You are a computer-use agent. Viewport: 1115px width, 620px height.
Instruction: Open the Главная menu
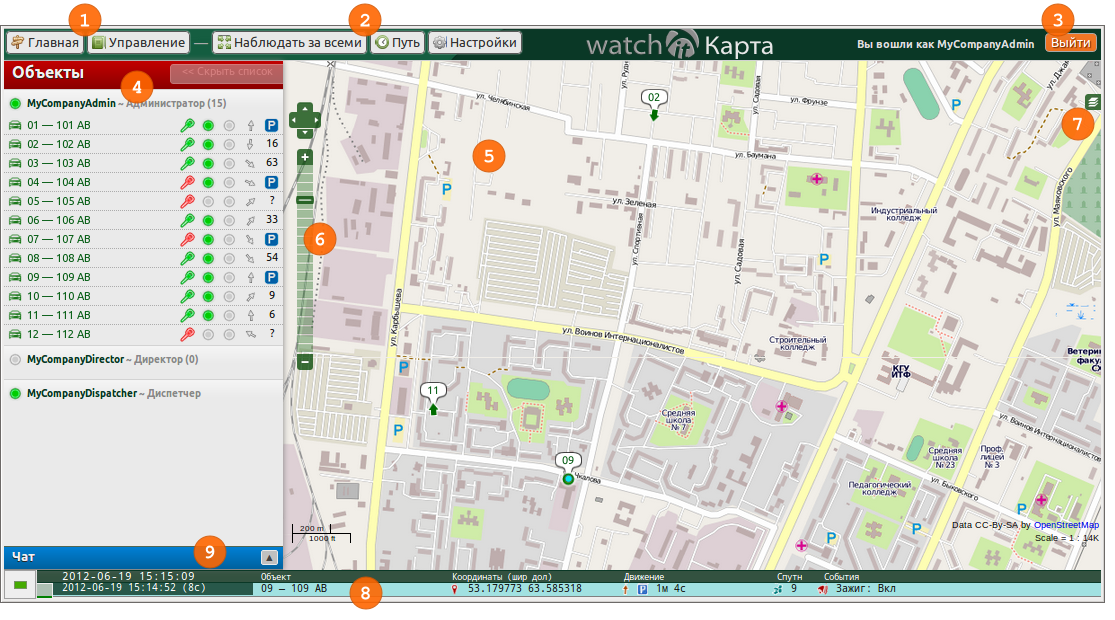coord(46,43)
